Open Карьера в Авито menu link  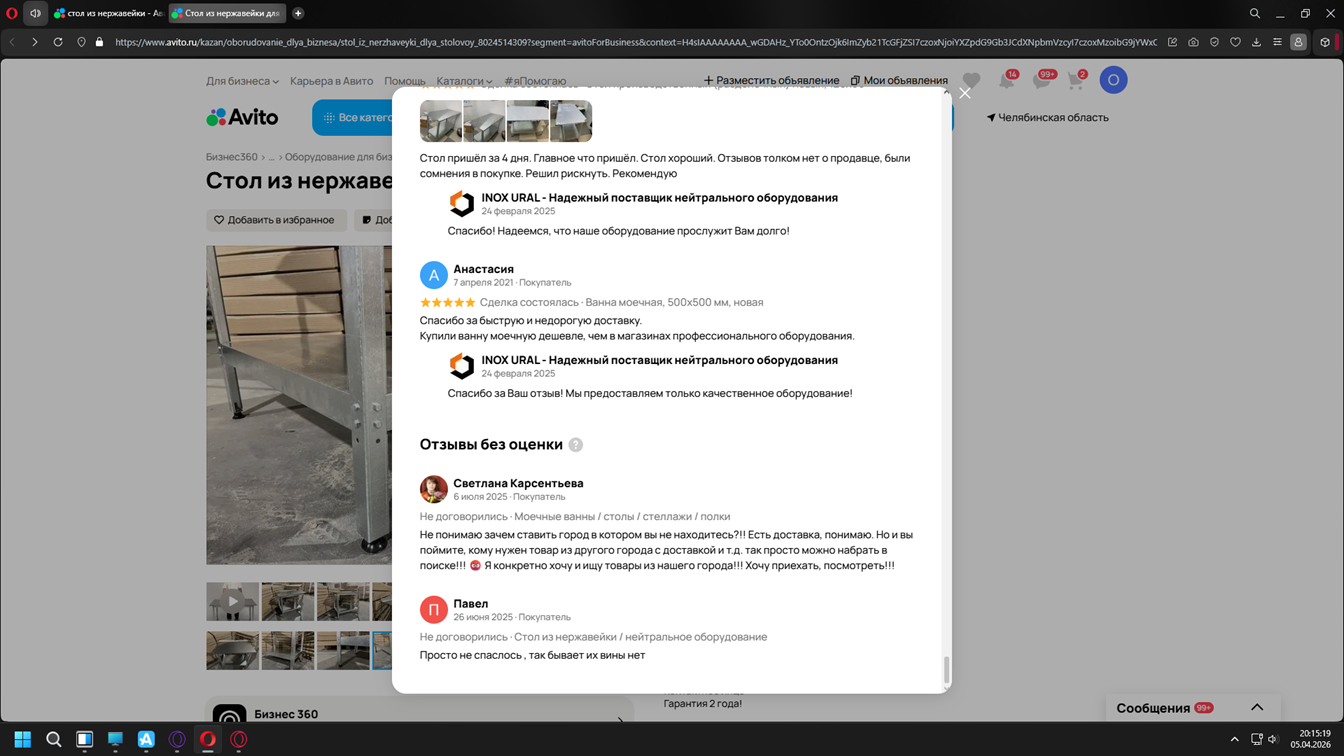pyautogui.click(x=331, y=81)
